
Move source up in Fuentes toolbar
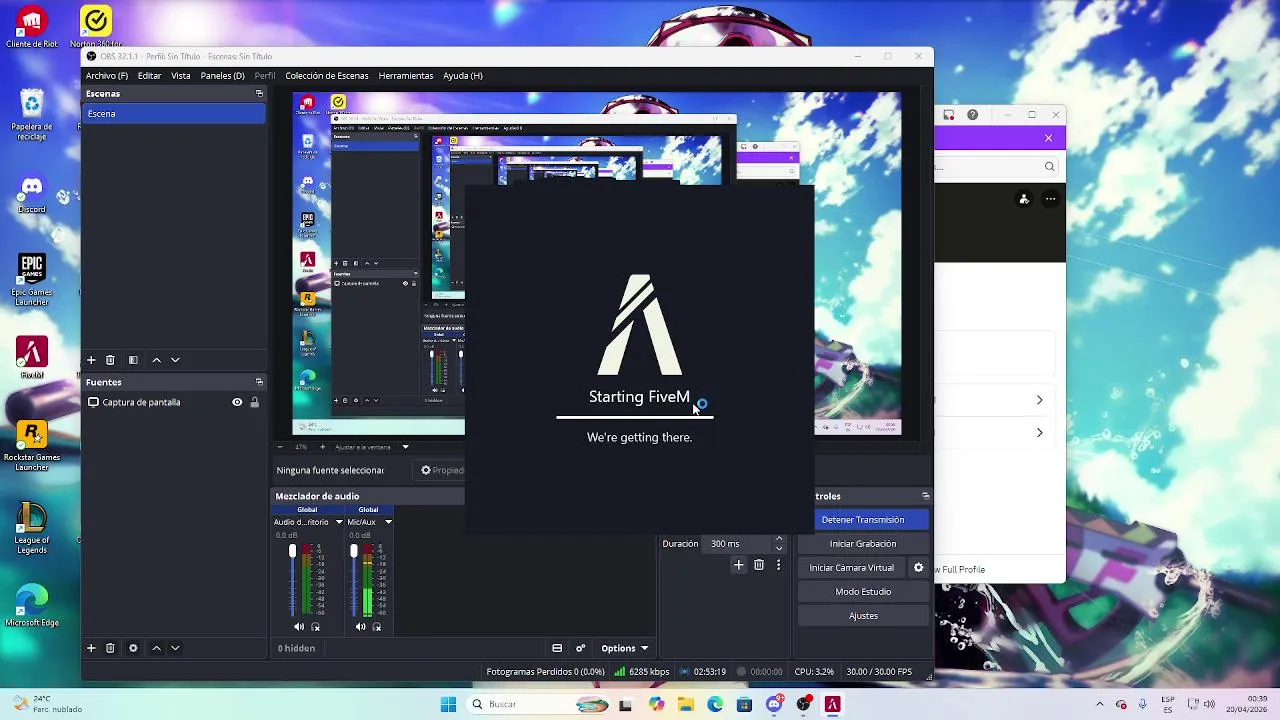tap(156, 648)
